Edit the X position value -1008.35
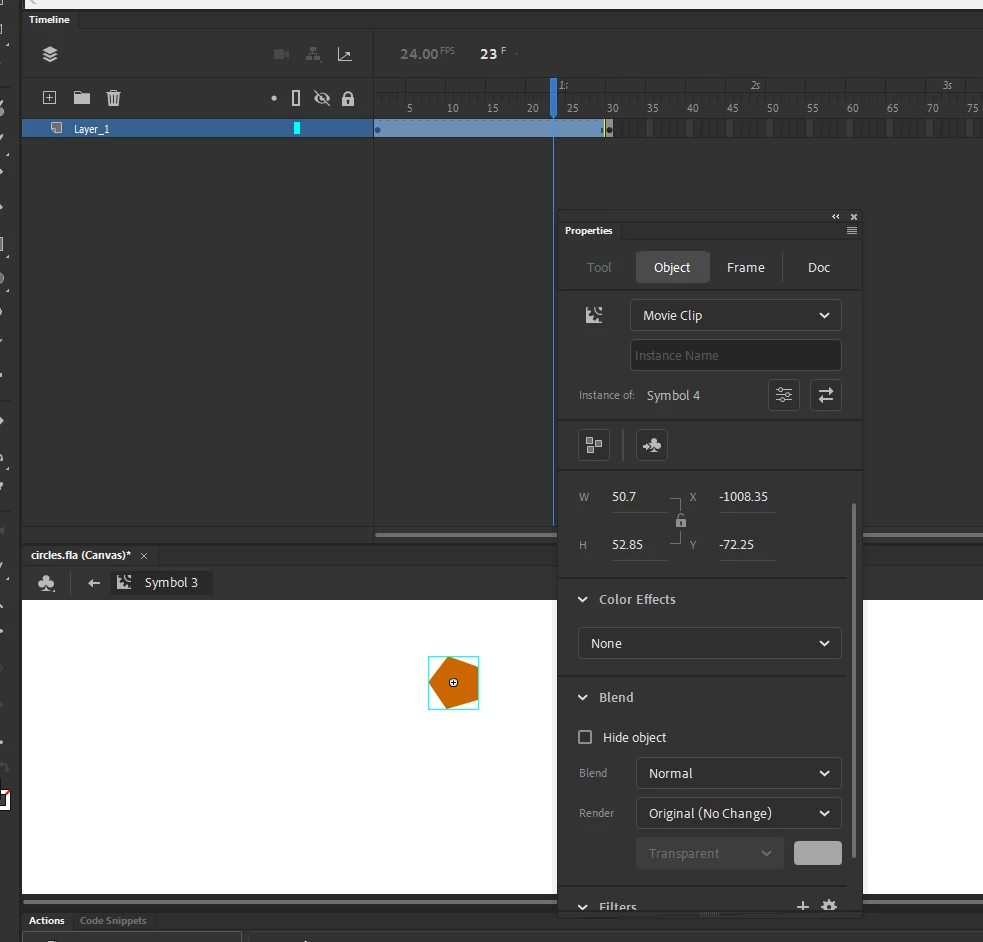Viewport: 983px width, 942px height. [x=747, y=497]
